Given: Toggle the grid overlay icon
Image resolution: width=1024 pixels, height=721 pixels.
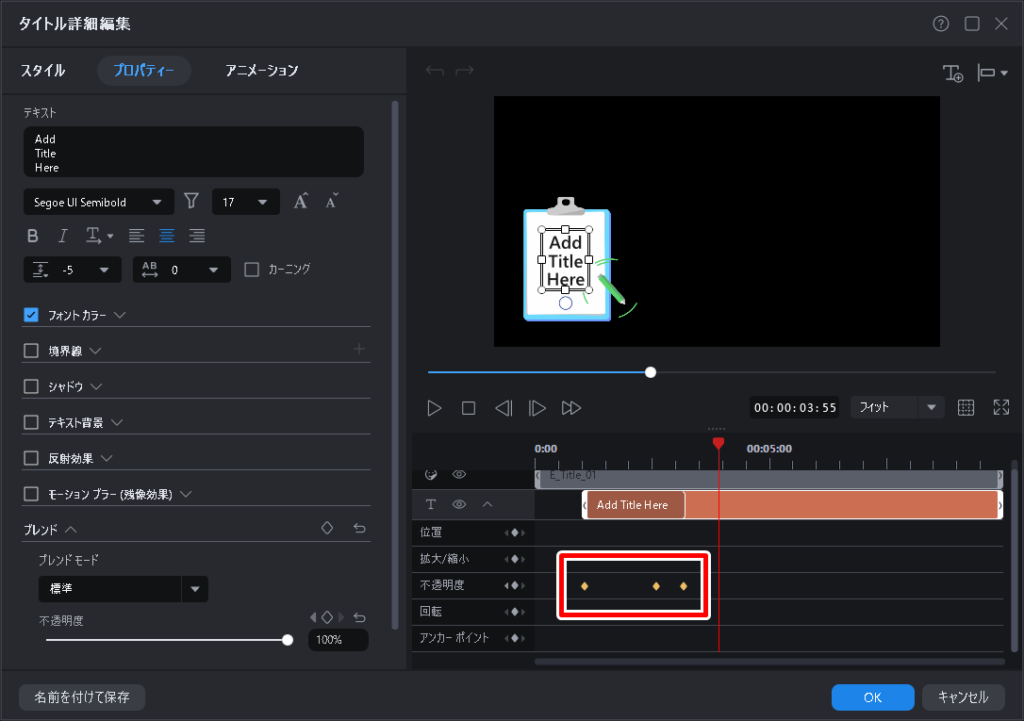Looking at the screenshot, I should [966, 408].
